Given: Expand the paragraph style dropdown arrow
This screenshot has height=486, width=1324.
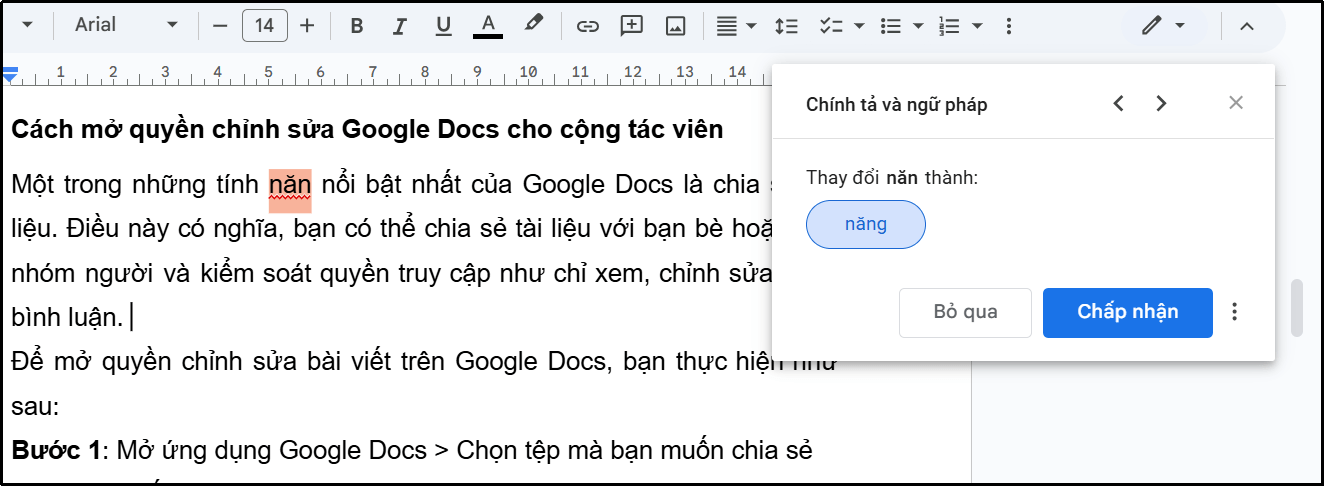Looking at the screenshot, I should 27,25.
